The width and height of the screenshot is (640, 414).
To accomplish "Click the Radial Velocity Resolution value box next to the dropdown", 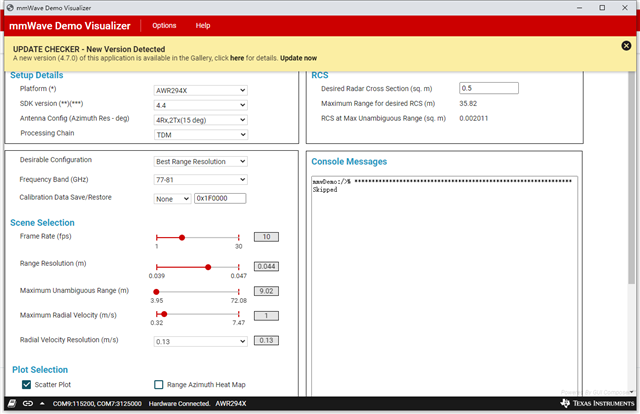I will tap(267, 340).
